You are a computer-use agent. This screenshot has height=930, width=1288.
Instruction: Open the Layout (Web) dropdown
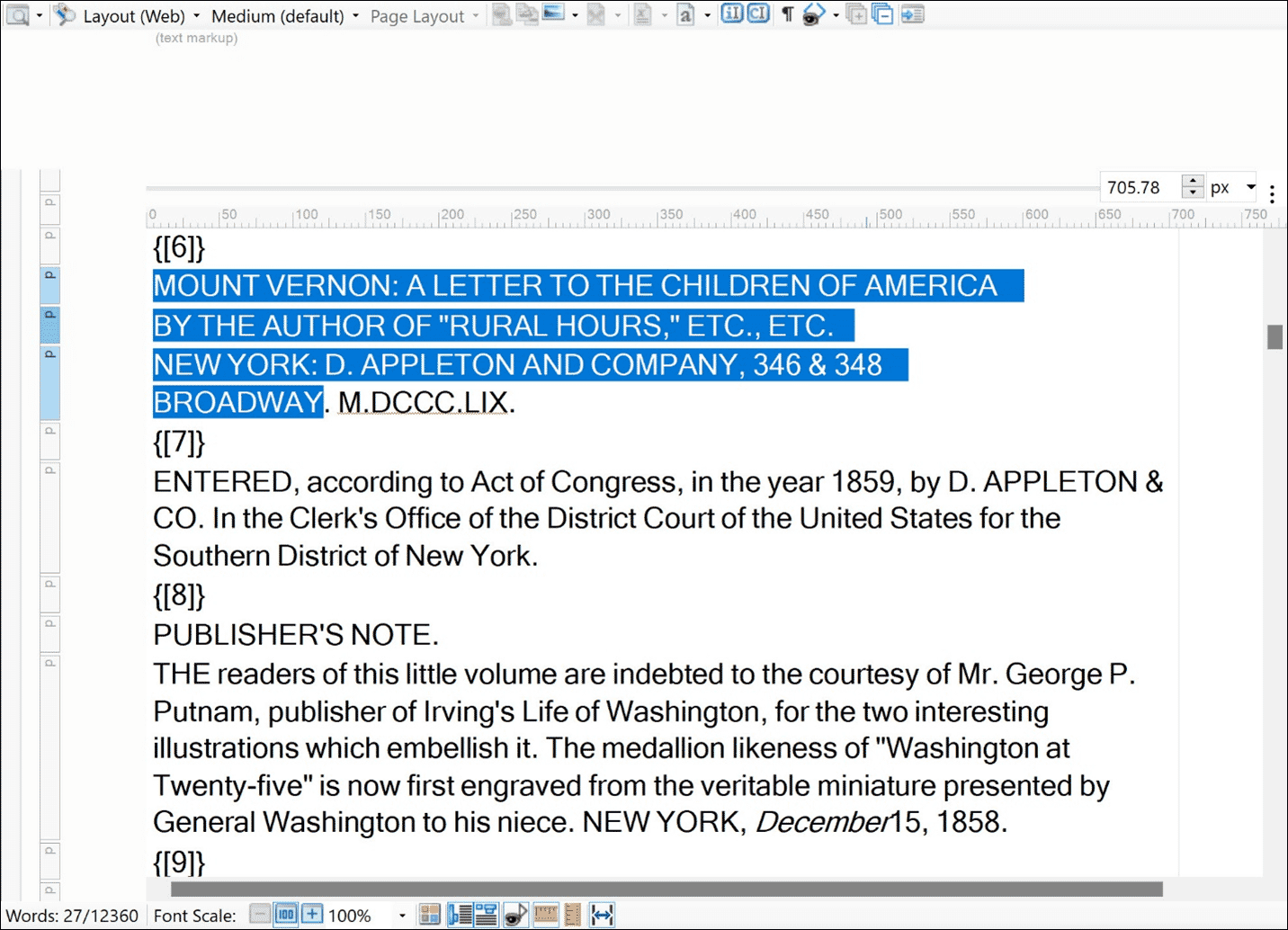coord(134,16)
